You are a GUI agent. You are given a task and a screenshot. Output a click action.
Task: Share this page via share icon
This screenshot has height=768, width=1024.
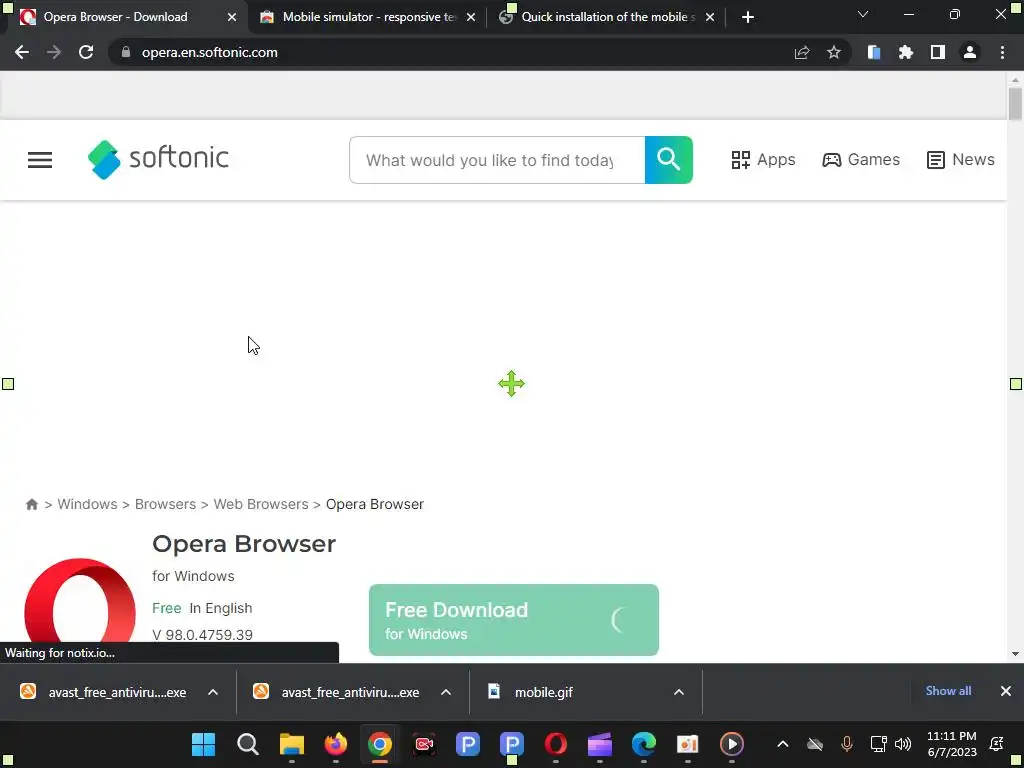pos(802,52)
